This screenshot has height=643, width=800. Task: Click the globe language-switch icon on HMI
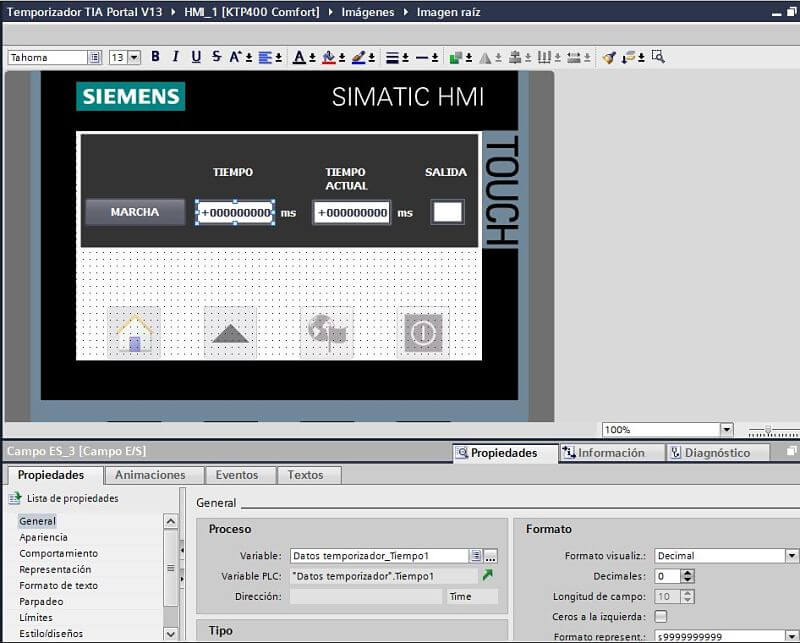(x=327, y=333)
